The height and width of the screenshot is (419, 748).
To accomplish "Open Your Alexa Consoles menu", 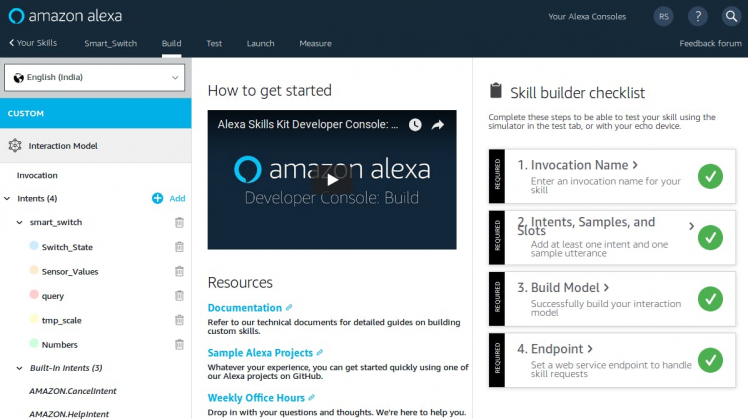I will [x=587, y=17].
